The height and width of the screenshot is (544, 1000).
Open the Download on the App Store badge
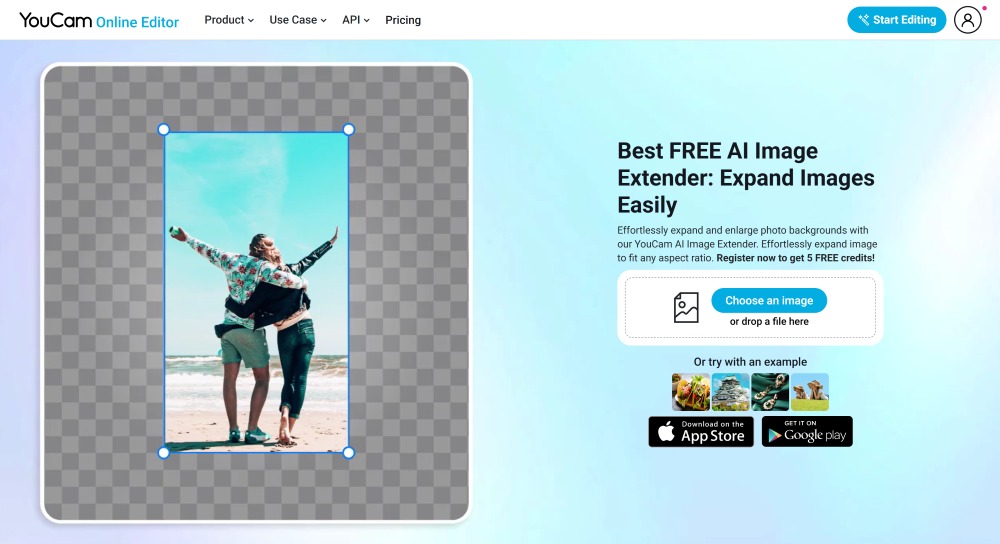click(701, 431)
